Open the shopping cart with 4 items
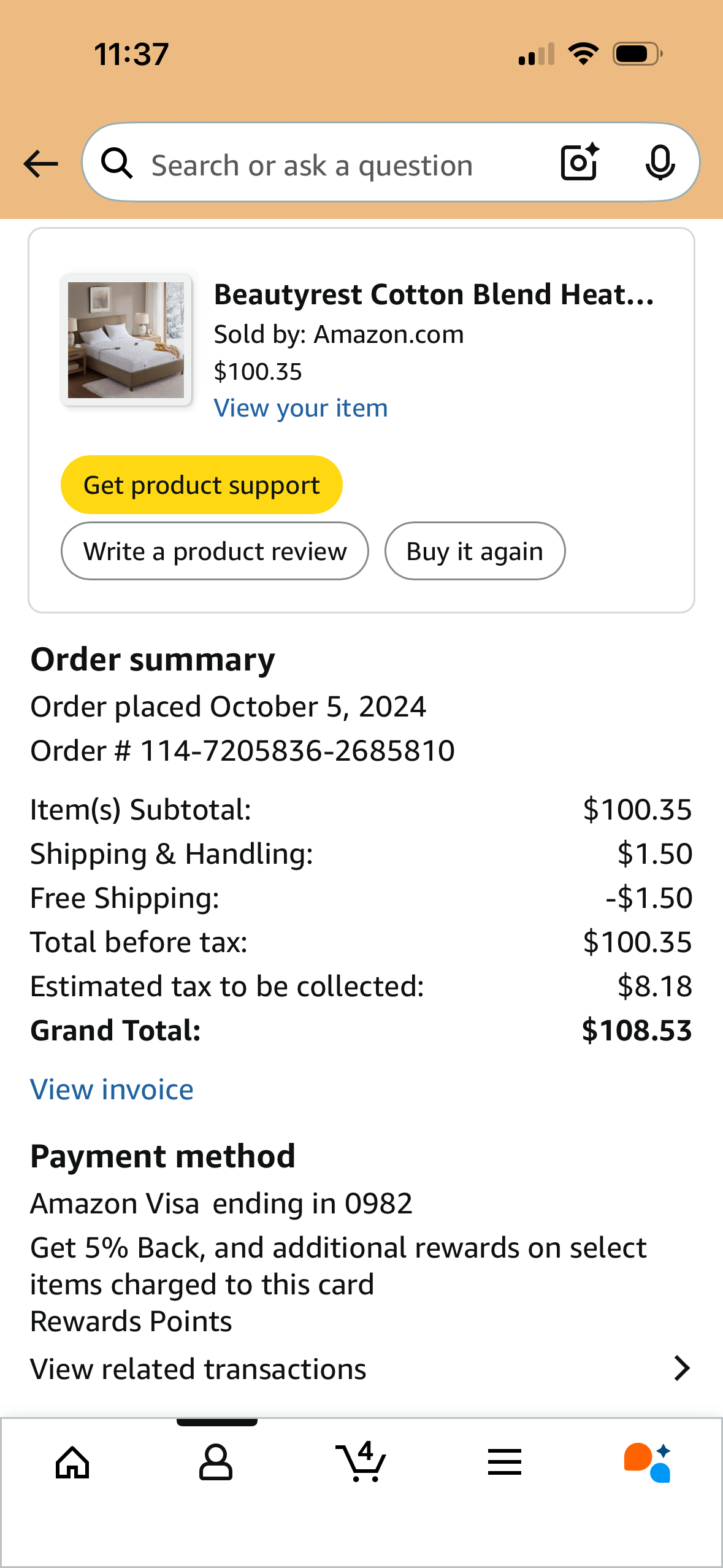This screenshot has height=1568, width=723. click(x=361, y=1461)
